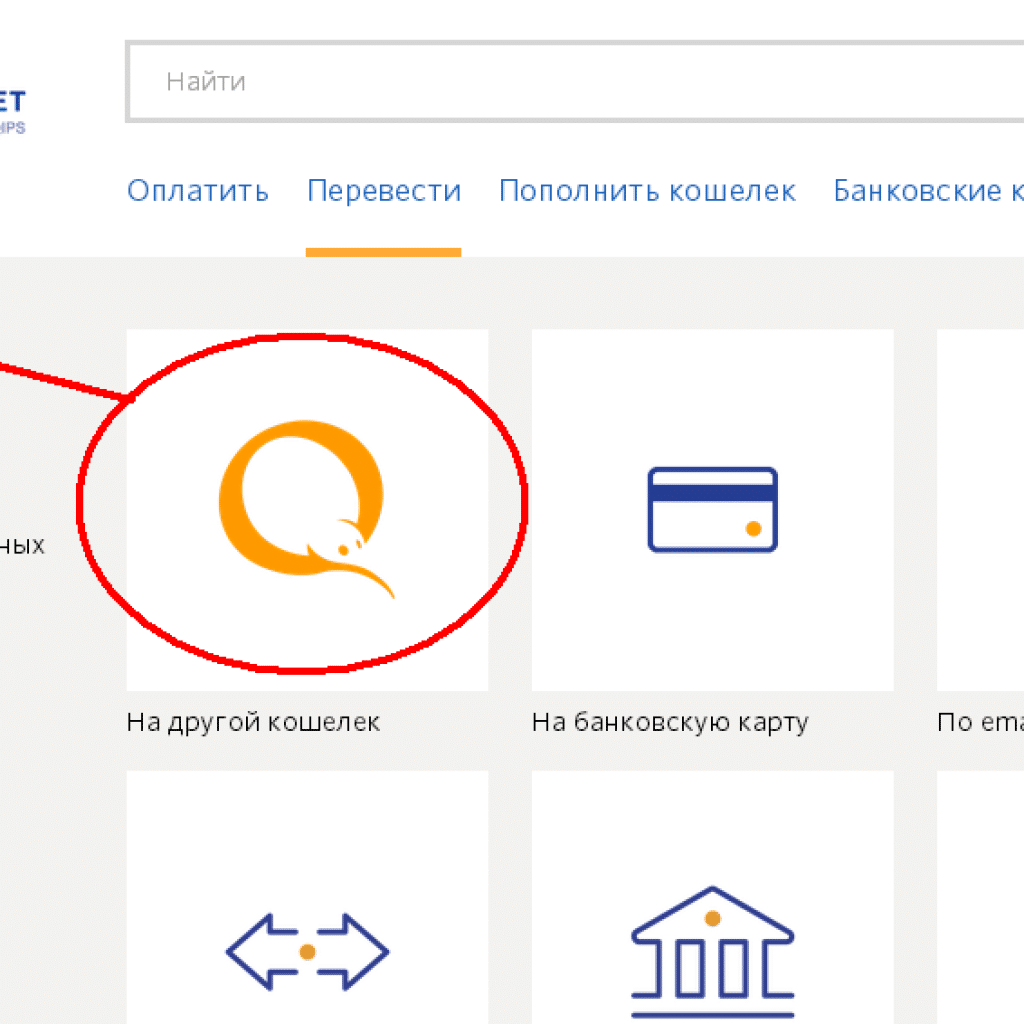Open the Пополнить кошелек tab
This screenshot has height=1024, width=1024.
647,191
